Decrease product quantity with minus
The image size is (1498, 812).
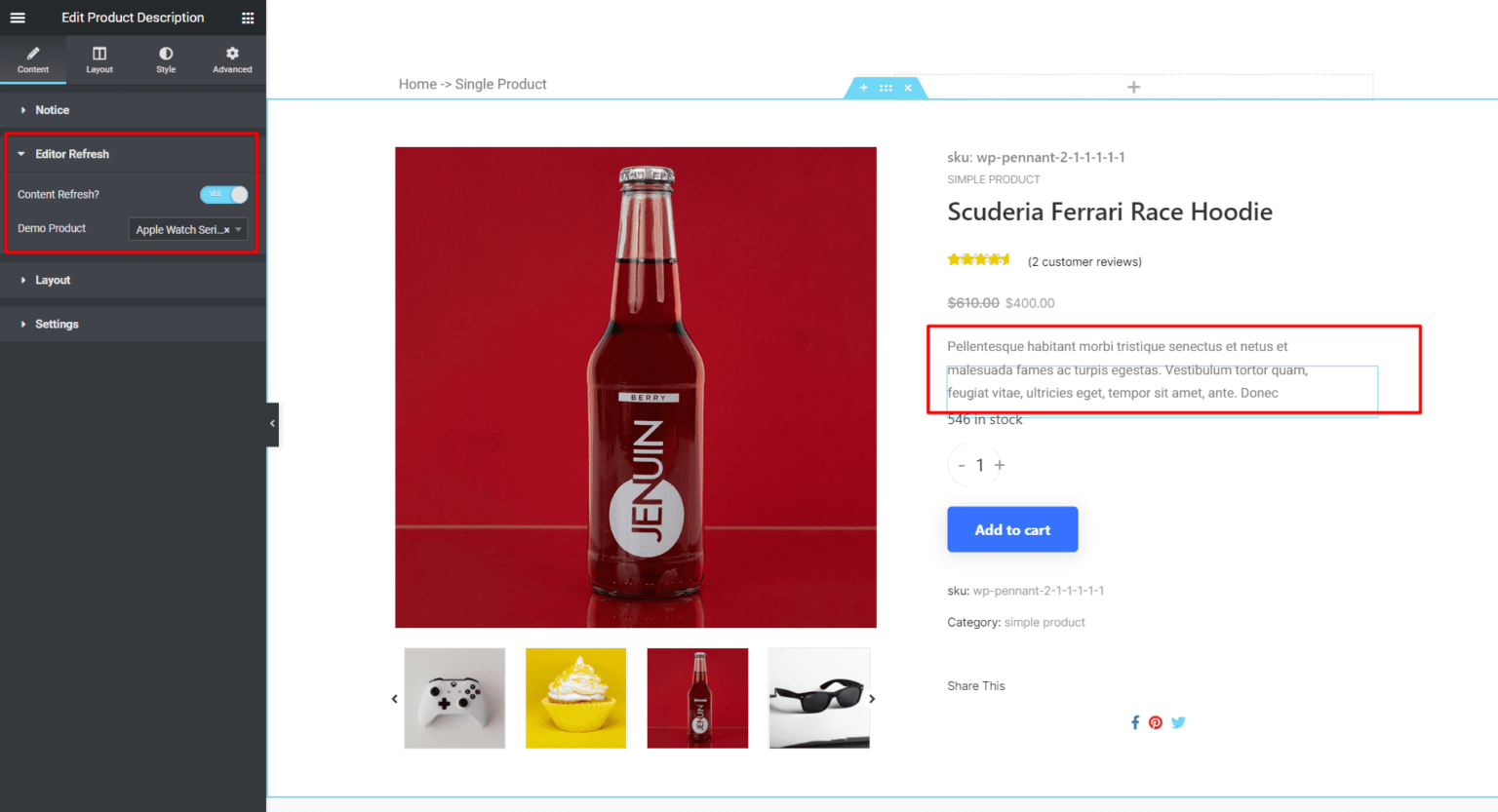pos(962,465)
